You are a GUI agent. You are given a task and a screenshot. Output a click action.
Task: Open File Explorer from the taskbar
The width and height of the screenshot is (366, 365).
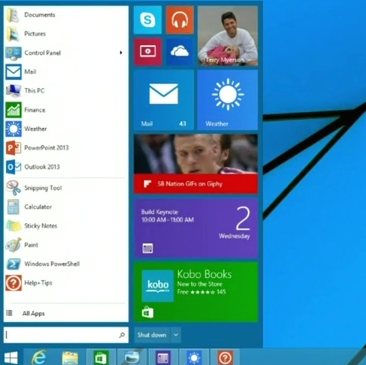[x=70, y=358]
